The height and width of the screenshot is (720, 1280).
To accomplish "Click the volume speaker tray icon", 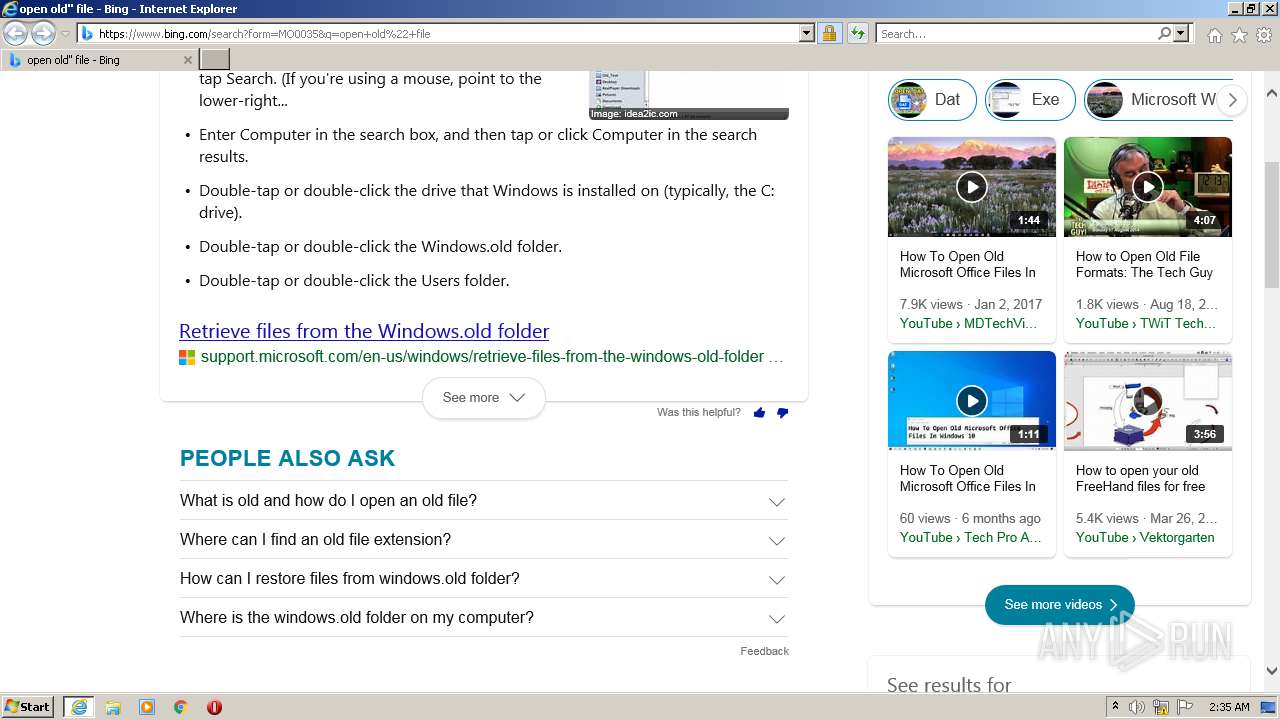I will coord(1137,707).
